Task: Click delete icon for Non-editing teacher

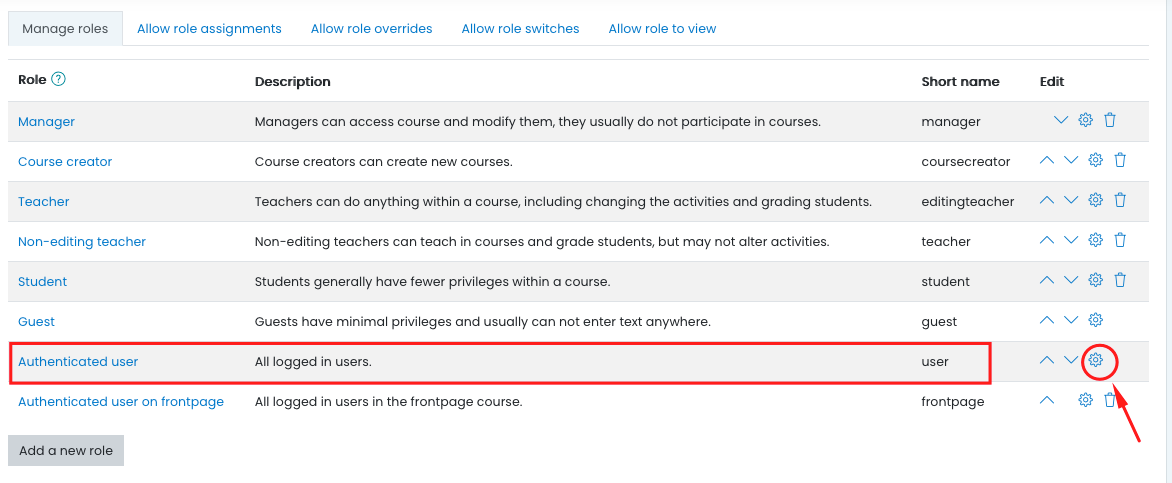Action: click(1120, 240)
